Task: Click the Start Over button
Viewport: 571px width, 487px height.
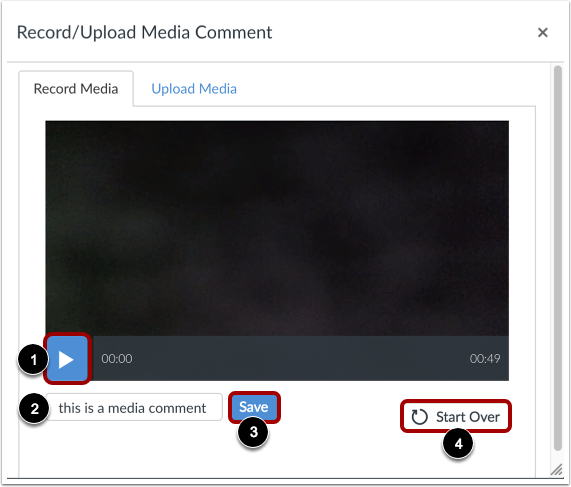Action: click(x=456, y=416)
